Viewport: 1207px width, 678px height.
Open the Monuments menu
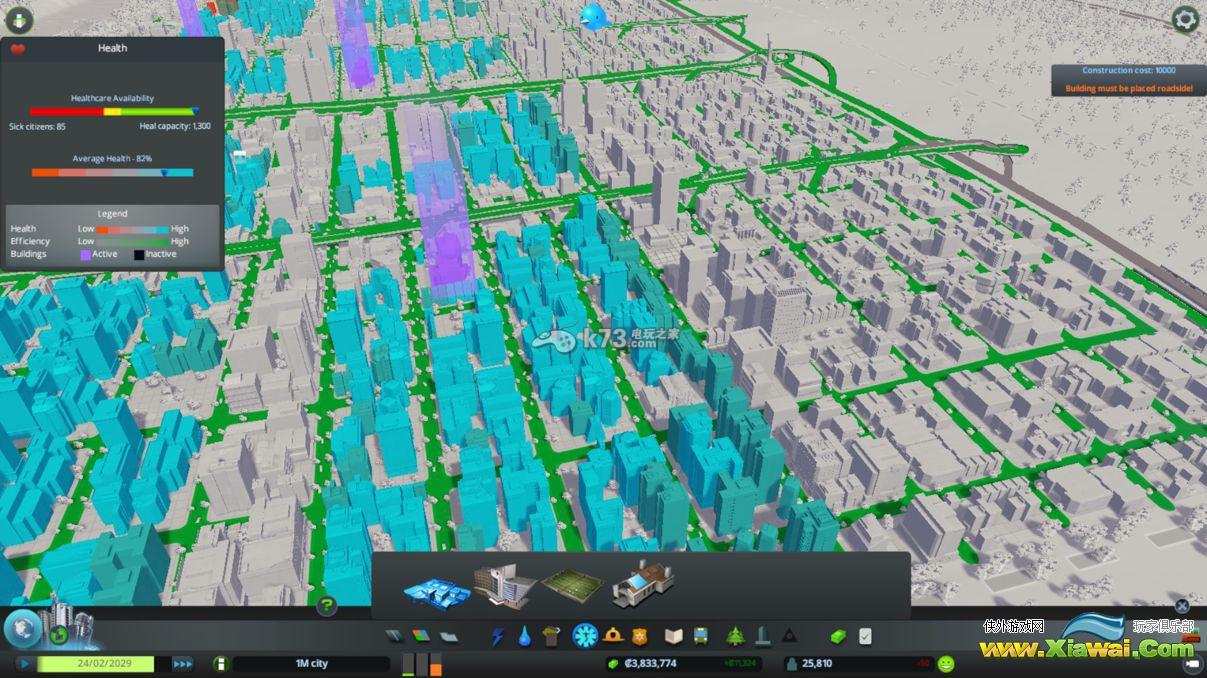click(789, 636)
